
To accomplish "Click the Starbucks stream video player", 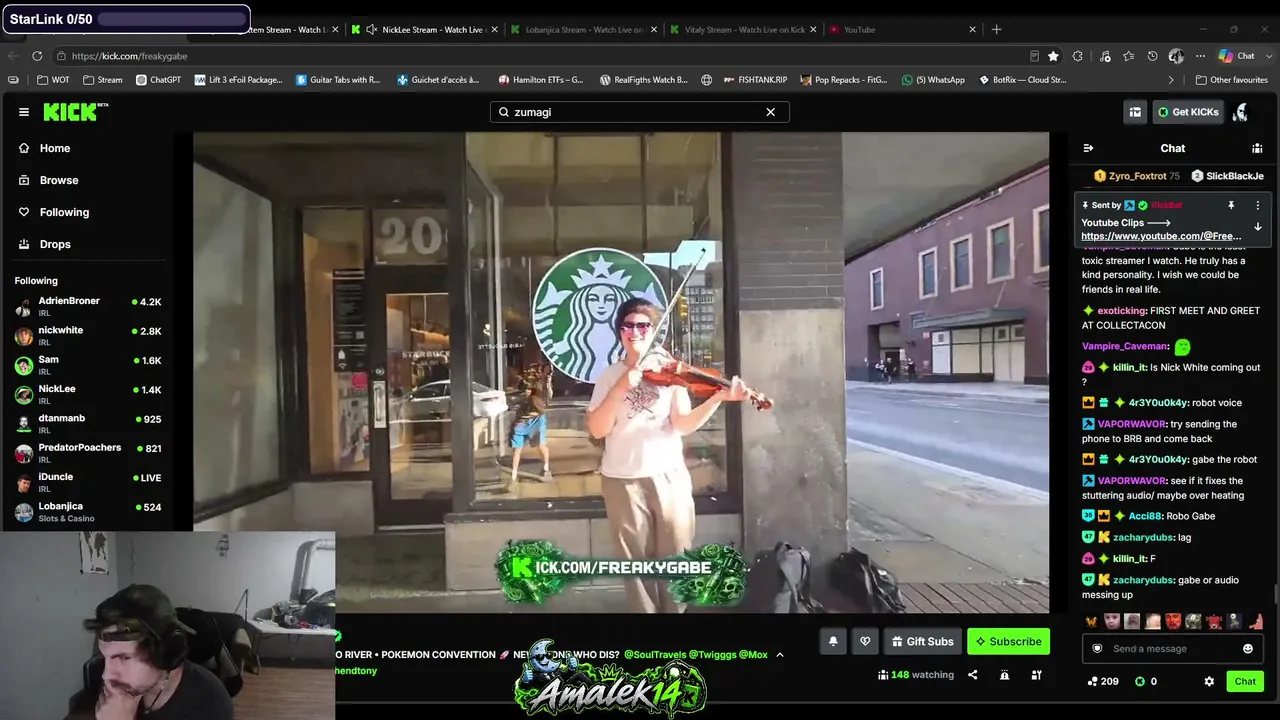I will tap(621, 372).
